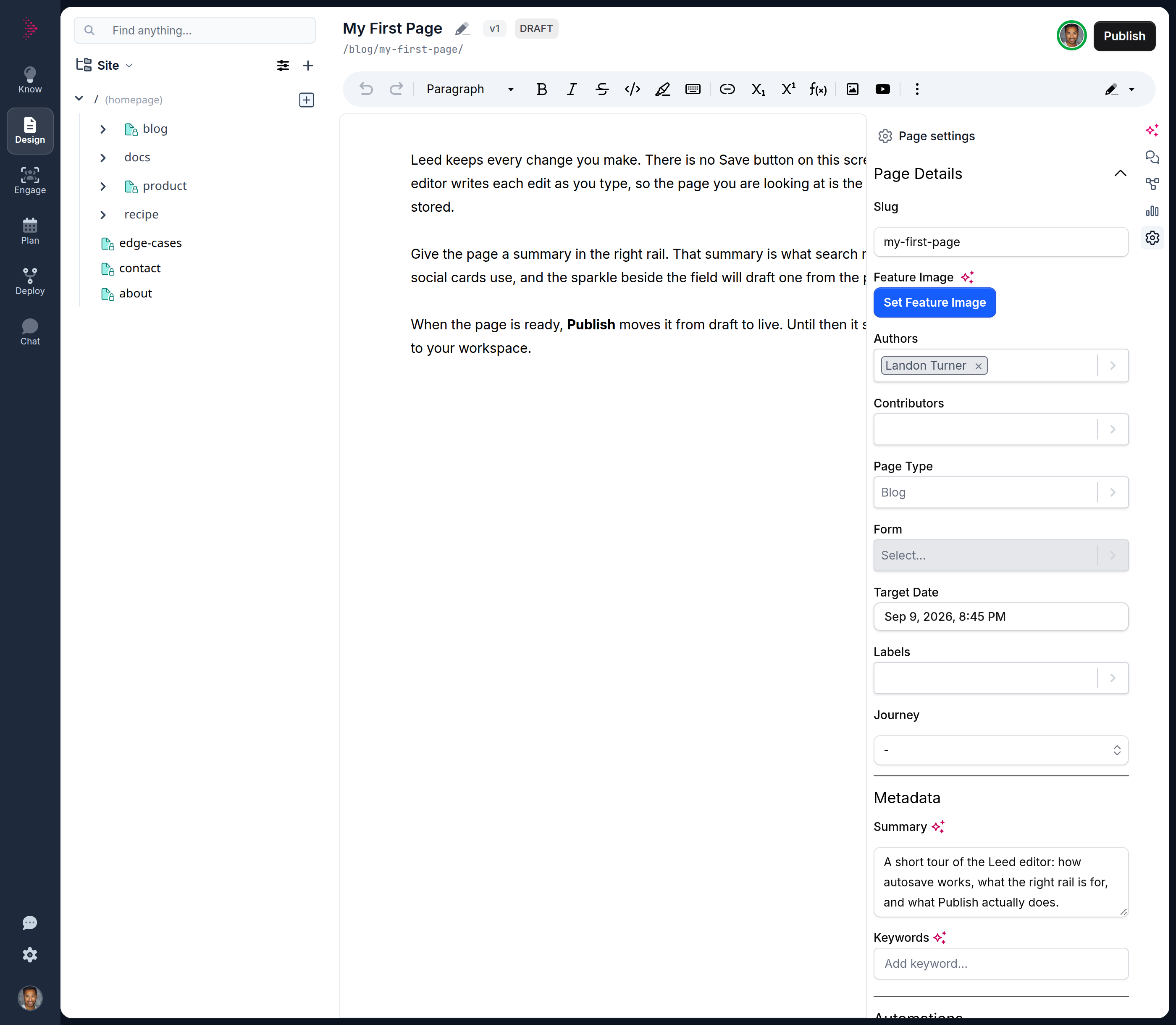Viewport: 1176px width, 1025px height.
Task: Open the Contributors dropdown
Action: (1113, 430)
